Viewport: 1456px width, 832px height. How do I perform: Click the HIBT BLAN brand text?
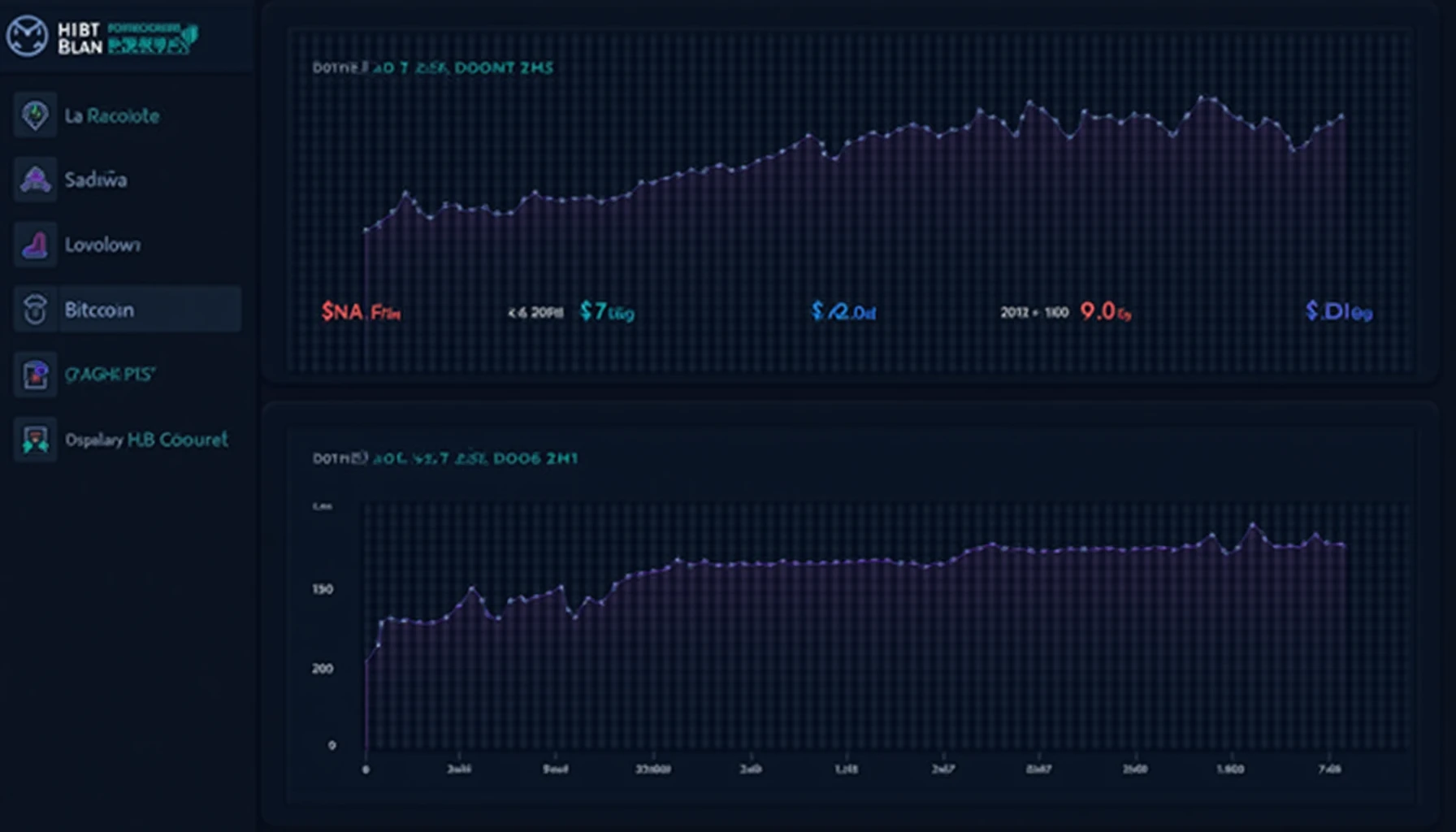click(80, 38)
